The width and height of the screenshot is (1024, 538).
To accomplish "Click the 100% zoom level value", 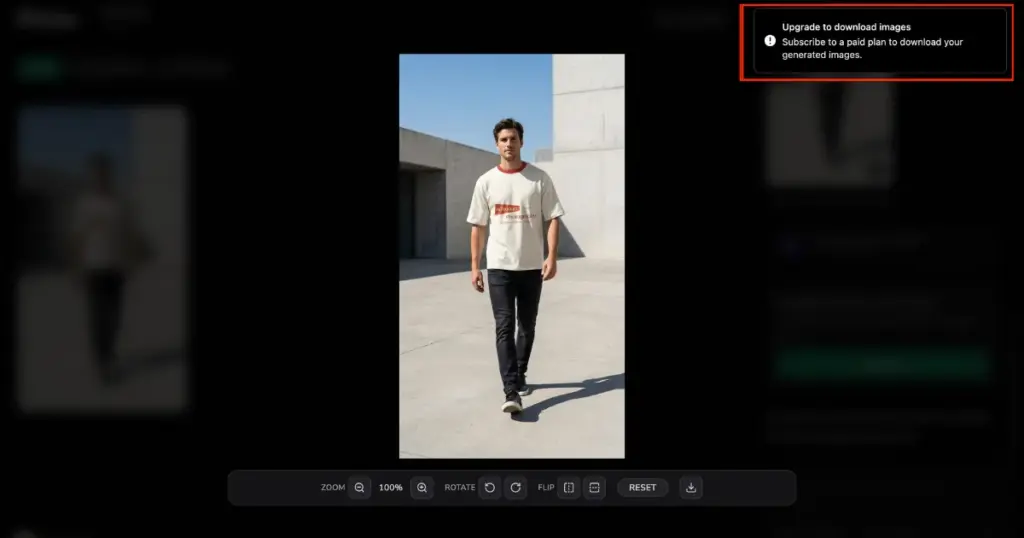I will click(391, 488).
